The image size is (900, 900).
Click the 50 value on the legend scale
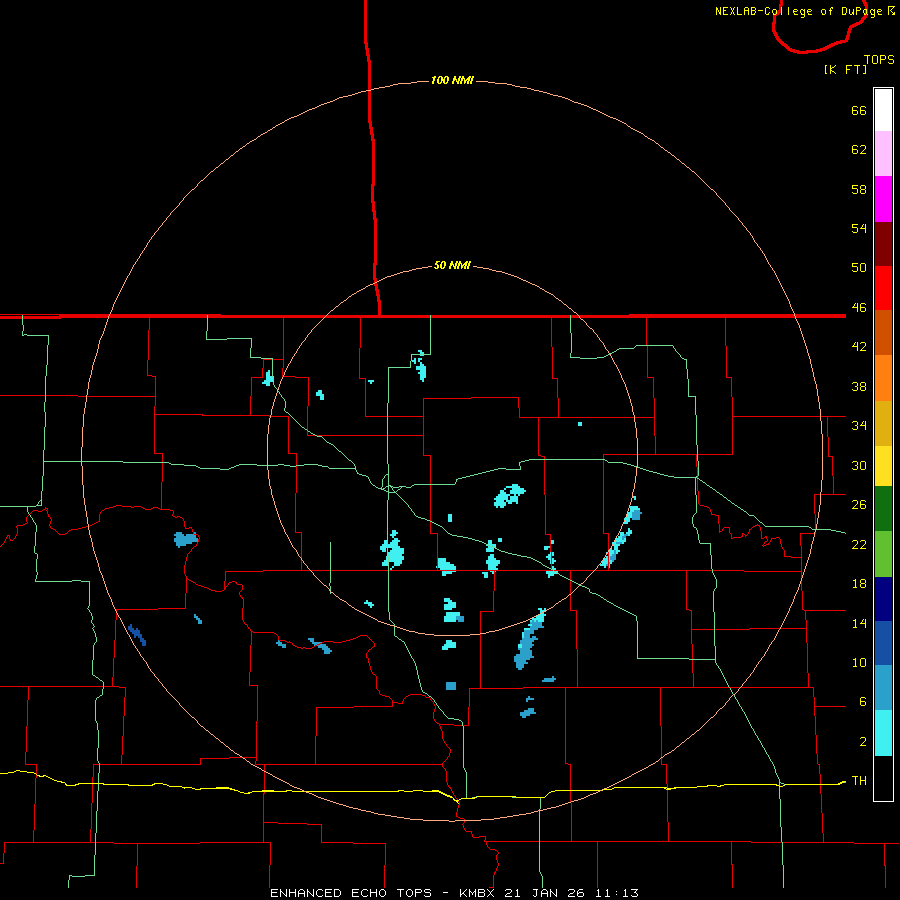click(x=859, y=268)
